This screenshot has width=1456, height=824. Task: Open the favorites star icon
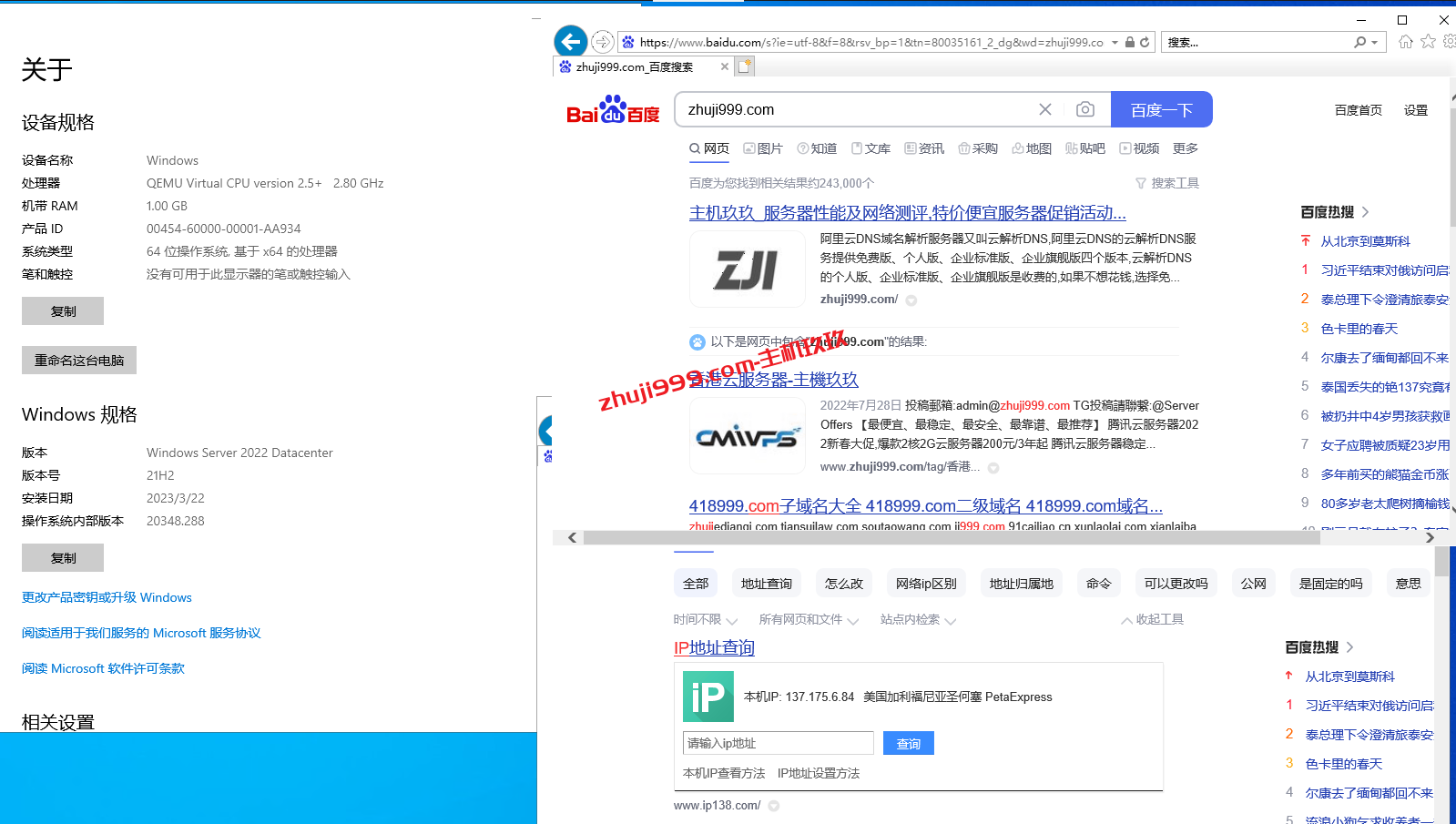[1428, 42]
